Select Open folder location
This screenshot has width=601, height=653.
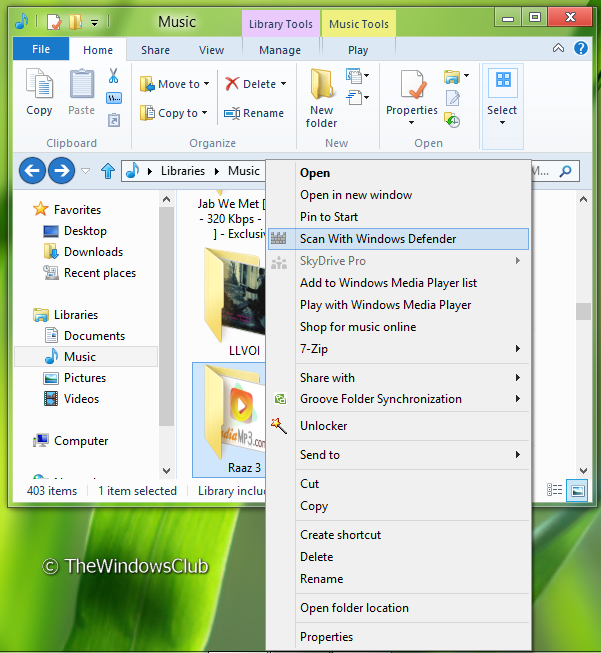pyautogui.click(x=399, y=608)
